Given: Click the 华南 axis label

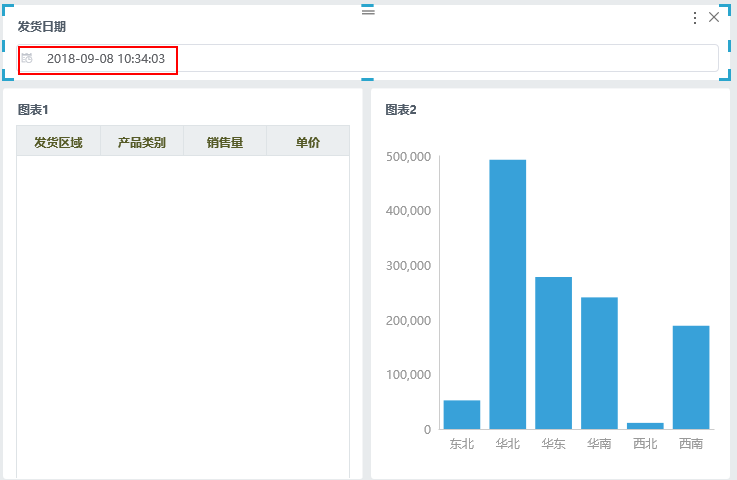Looking at the screenshot, I should click(599, 443).
